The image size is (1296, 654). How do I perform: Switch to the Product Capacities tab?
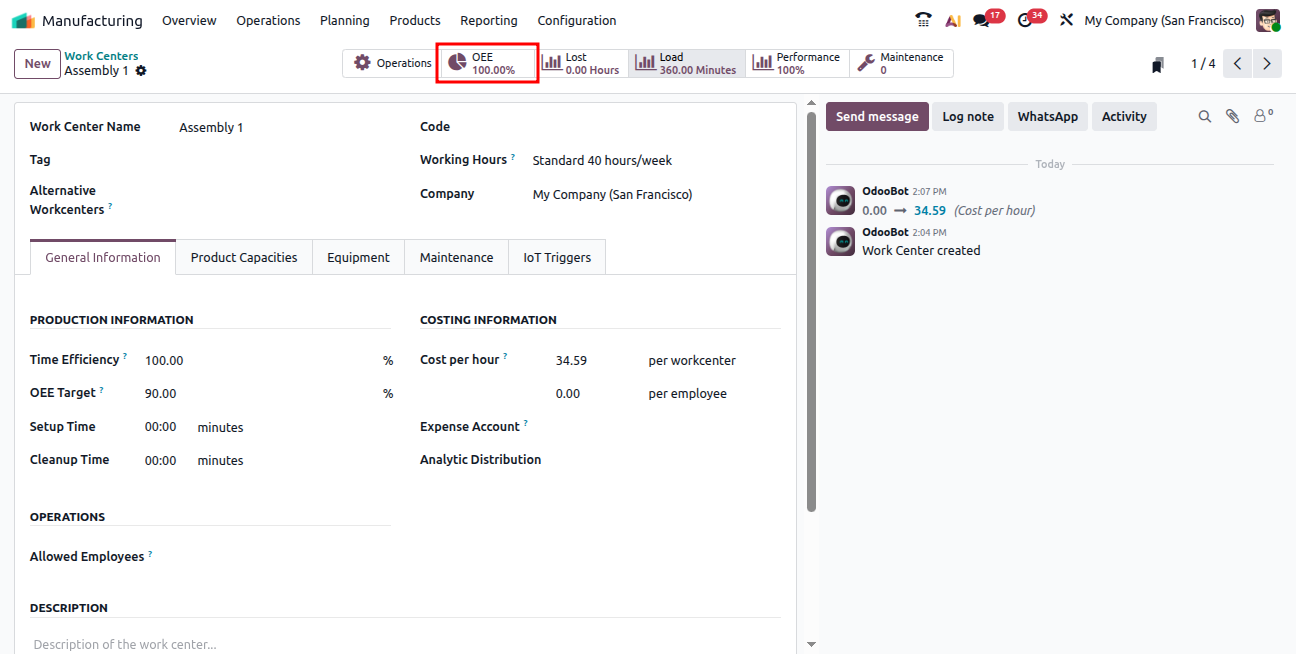[x=244, y=257]
